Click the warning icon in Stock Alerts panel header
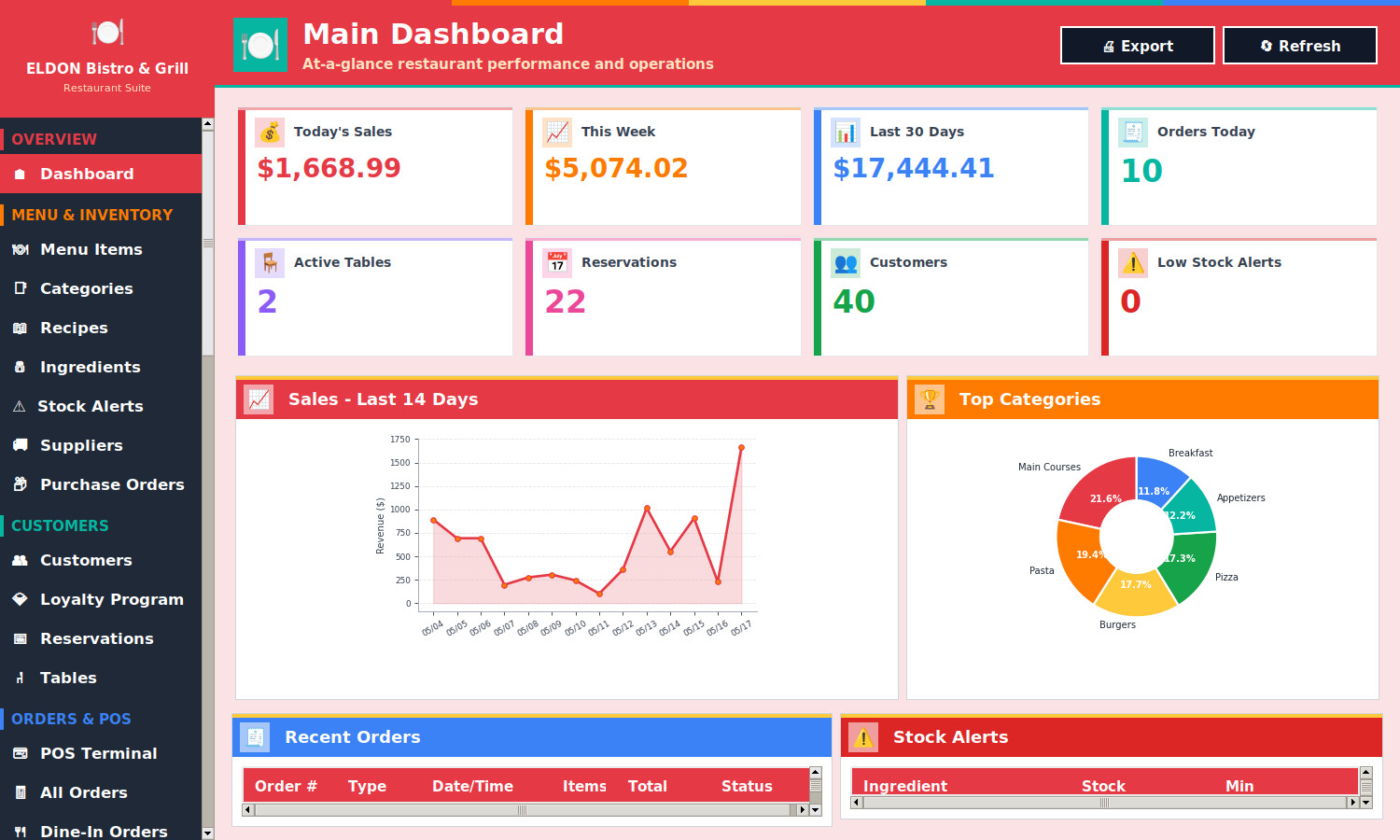 pyautogui.click(x=863, y=737)
